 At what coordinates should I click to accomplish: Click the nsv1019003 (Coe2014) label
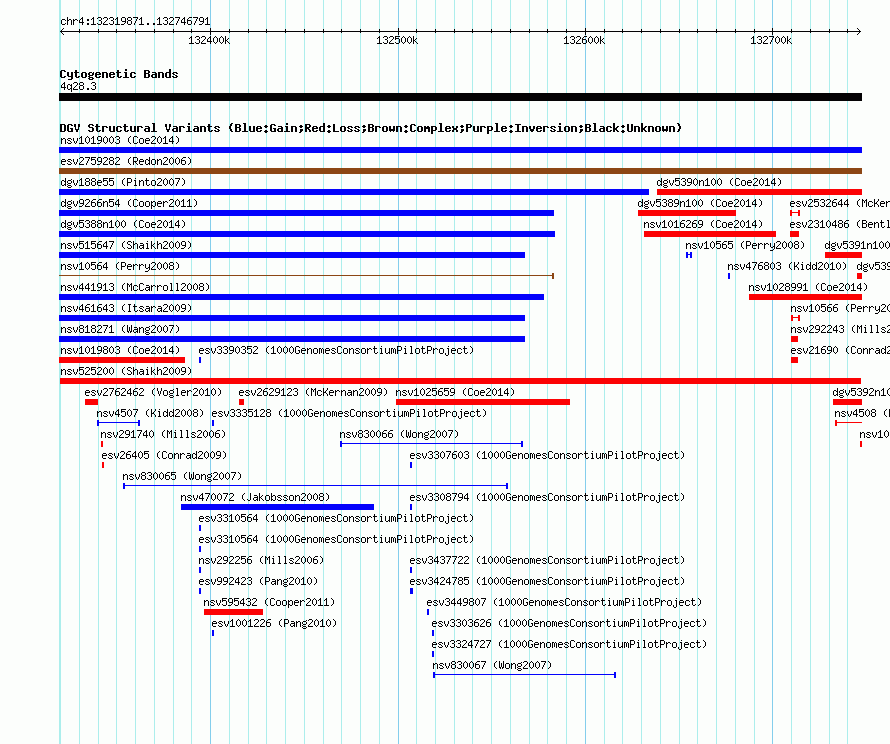pyautogui.click(x=120, y=140)
